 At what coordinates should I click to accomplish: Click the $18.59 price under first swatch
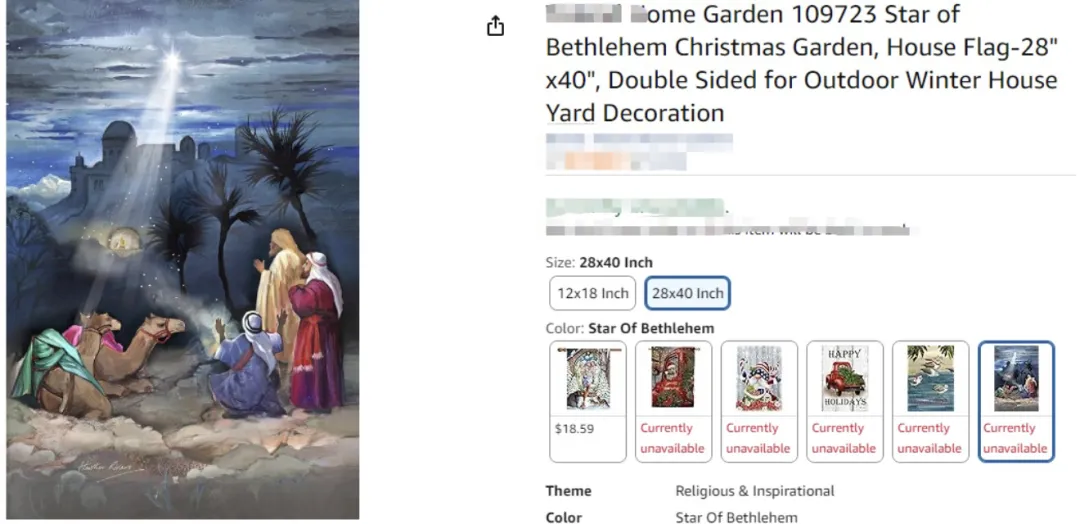(574, 428)
